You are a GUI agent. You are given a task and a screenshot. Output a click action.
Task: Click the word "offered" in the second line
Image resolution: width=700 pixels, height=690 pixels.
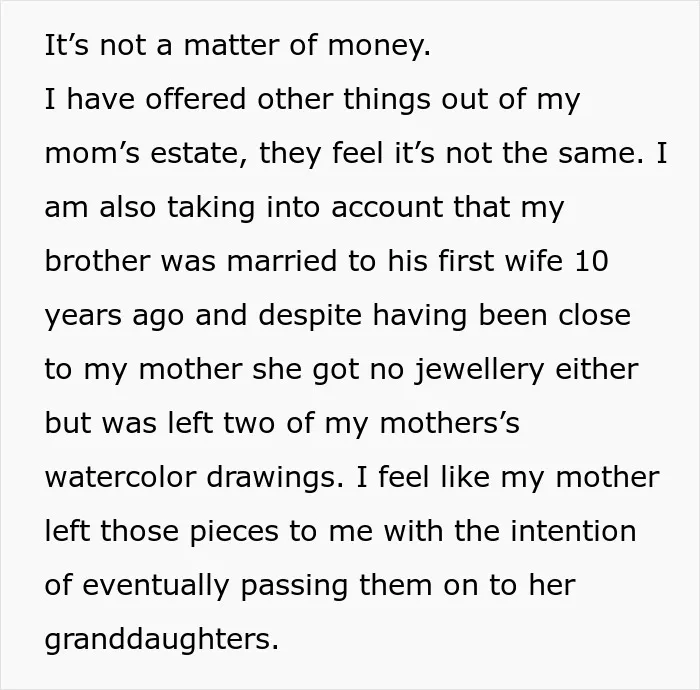point(195,98)
